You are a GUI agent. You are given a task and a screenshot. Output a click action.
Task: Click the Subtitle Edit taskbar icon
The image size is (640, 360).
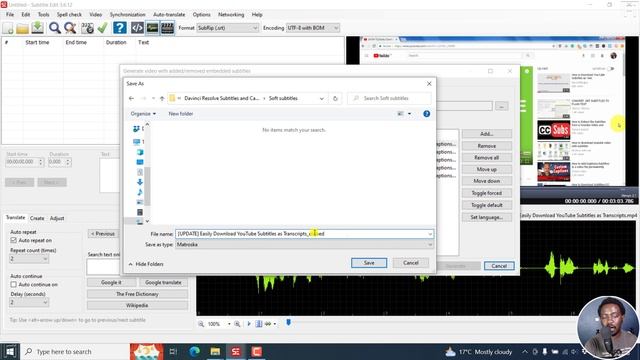[x=236, y=351]
